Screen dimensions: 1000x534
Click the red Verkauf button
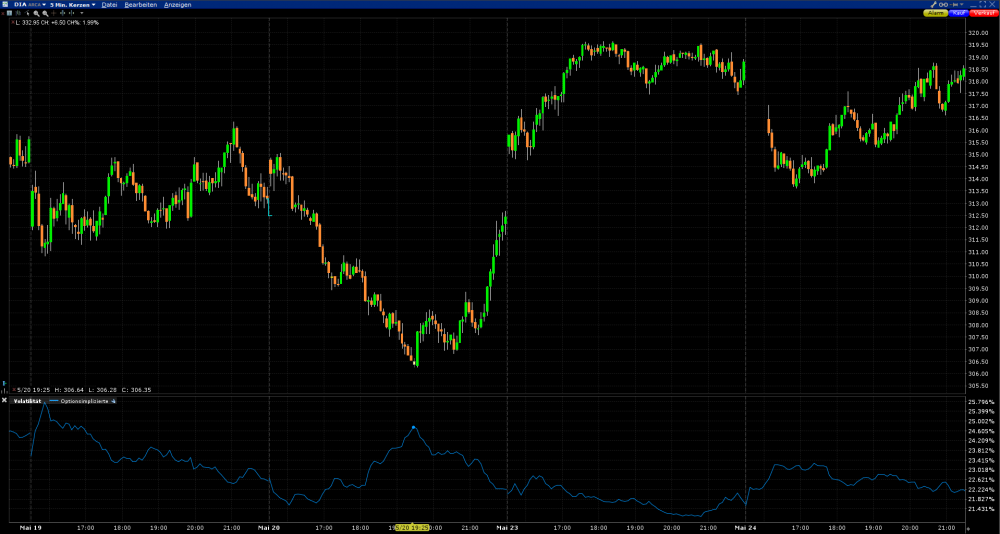(984, 13)
